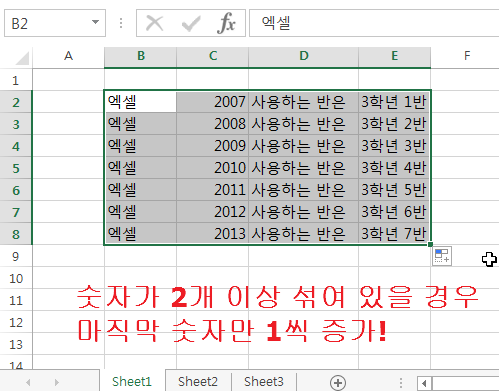Select row 12 header
499x391 pixels.
(16, 322)
